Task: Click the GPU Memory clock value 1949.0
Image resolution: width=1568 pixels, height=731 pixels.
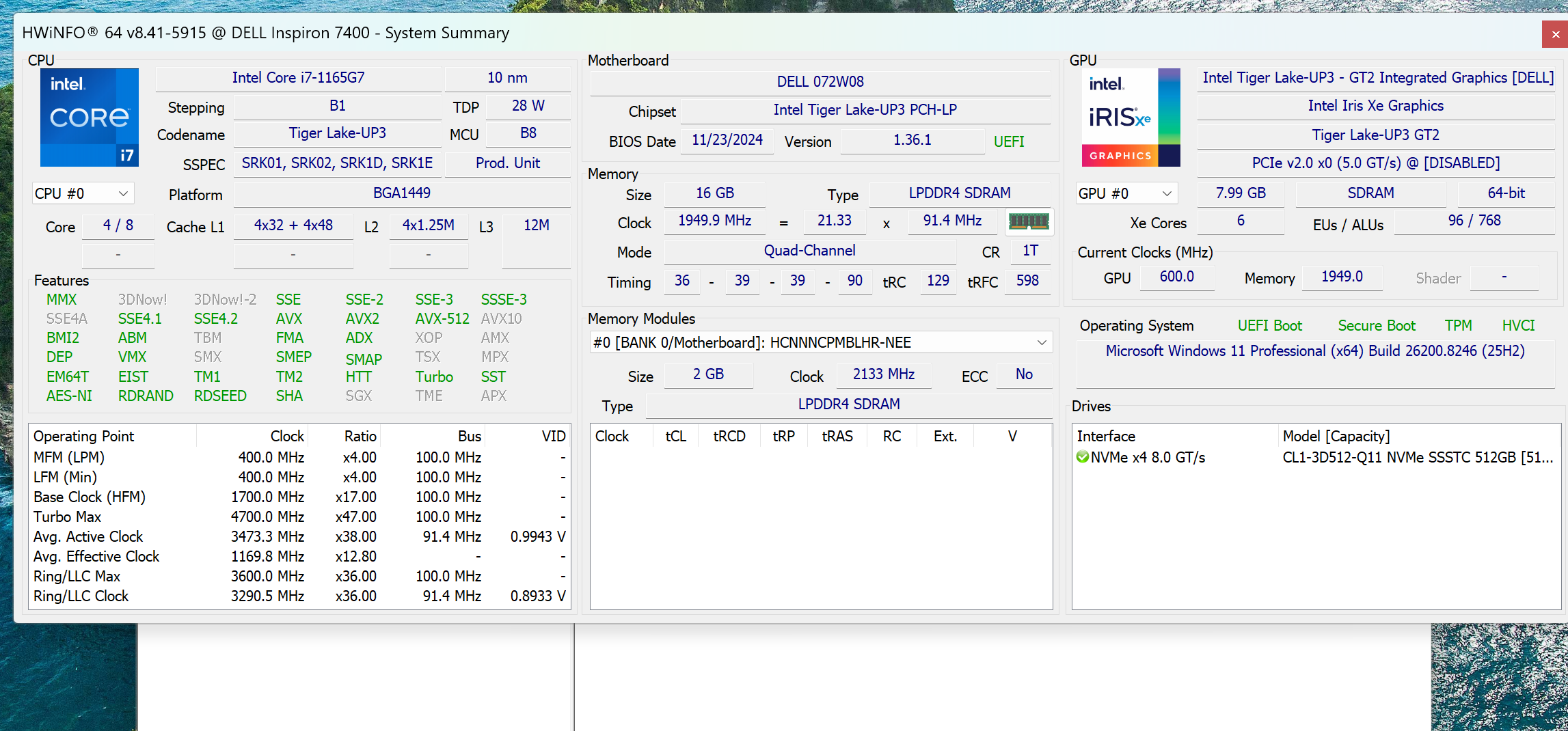Action: click(1342, 277)
